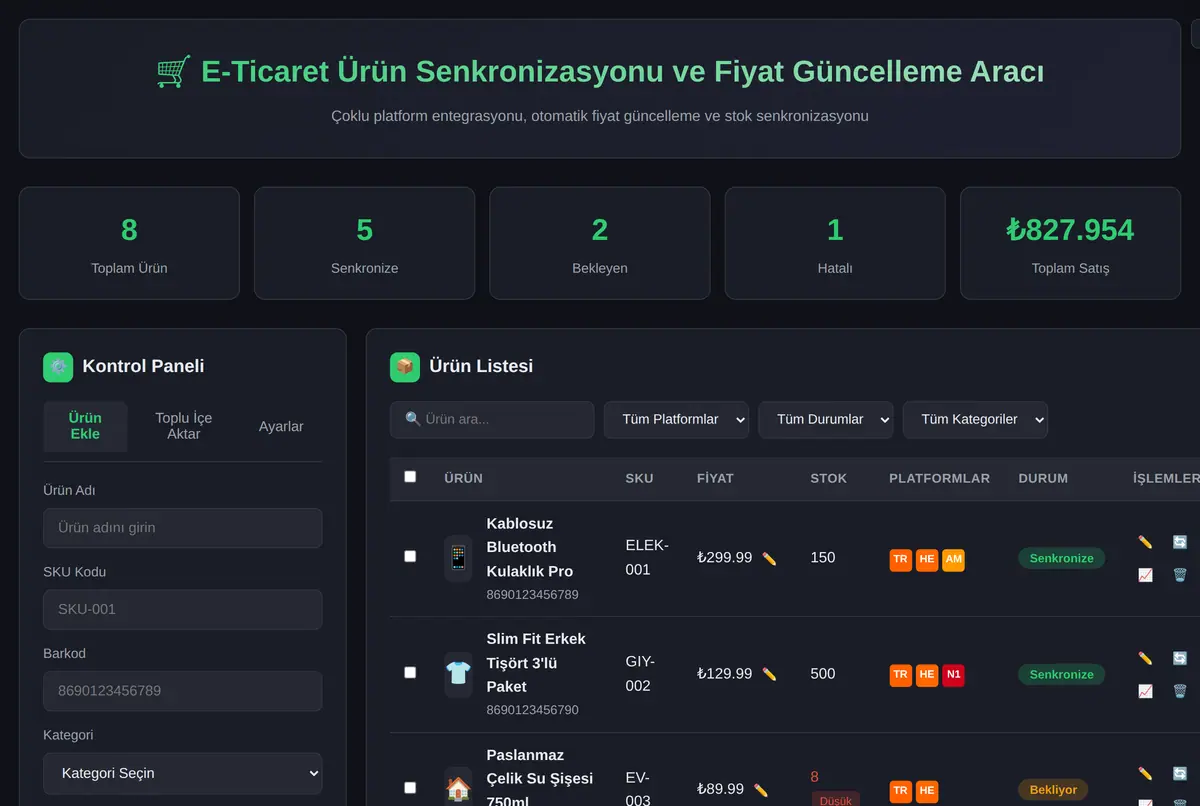Click the Senkronize status badge on GIY-002 row
Image resolution: width=1200 pixels, height=806 pixels.
coord(1062,674)
